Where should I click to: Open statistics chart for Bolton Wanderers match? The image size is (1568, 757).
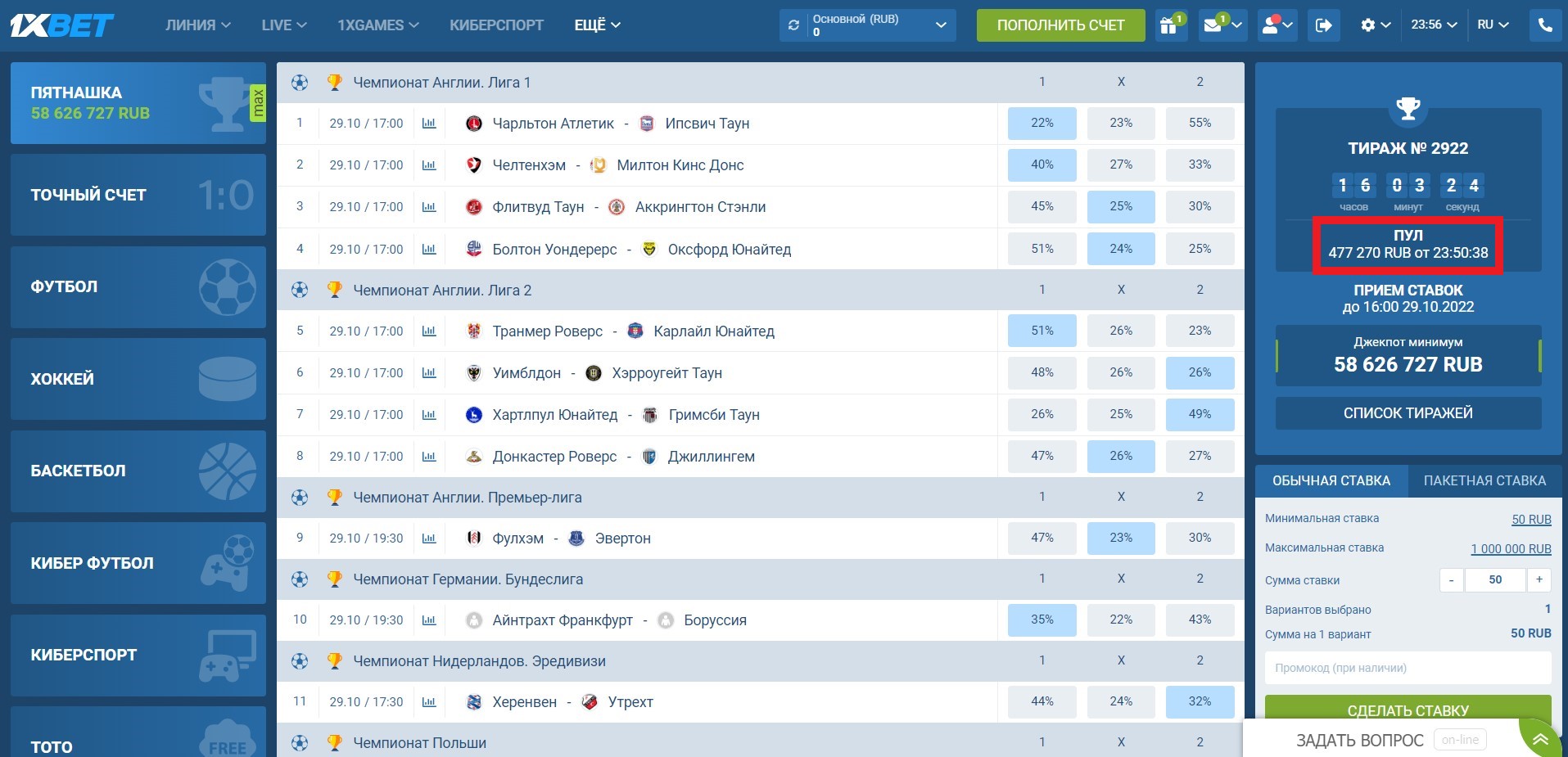pos(429,250)
